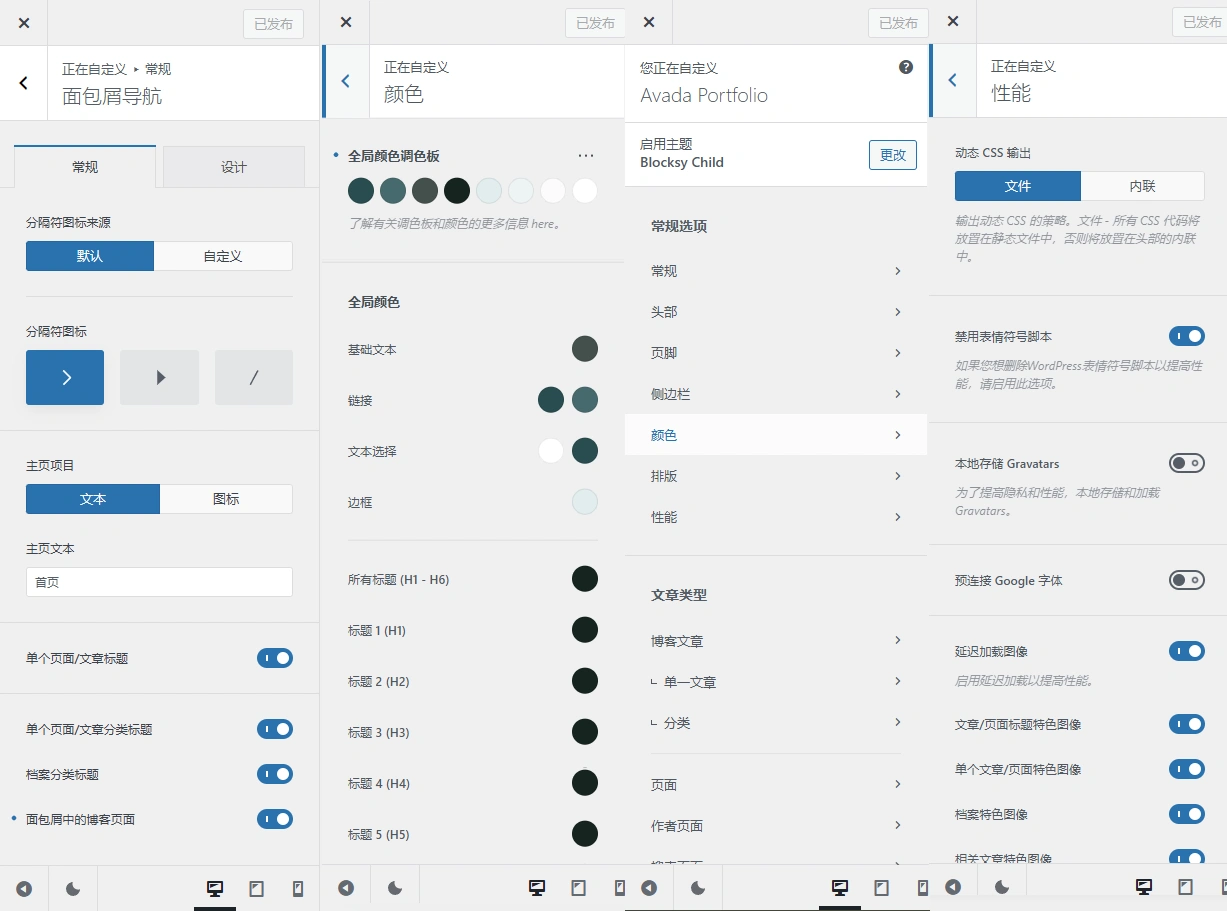Toggle dark mode with the moon icon
Viewport: 1227px width, 911px height.
(x=72, y=888)
